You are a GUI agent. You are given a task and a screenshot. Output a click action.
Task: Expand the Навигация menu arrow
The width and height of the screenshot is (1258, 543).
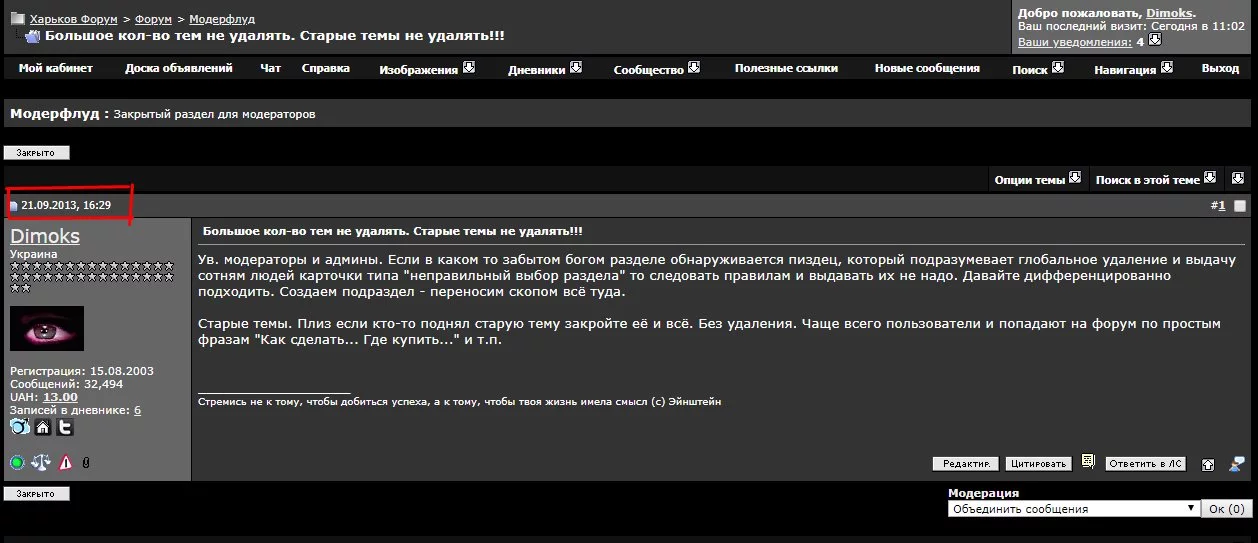click(1166, 67)
